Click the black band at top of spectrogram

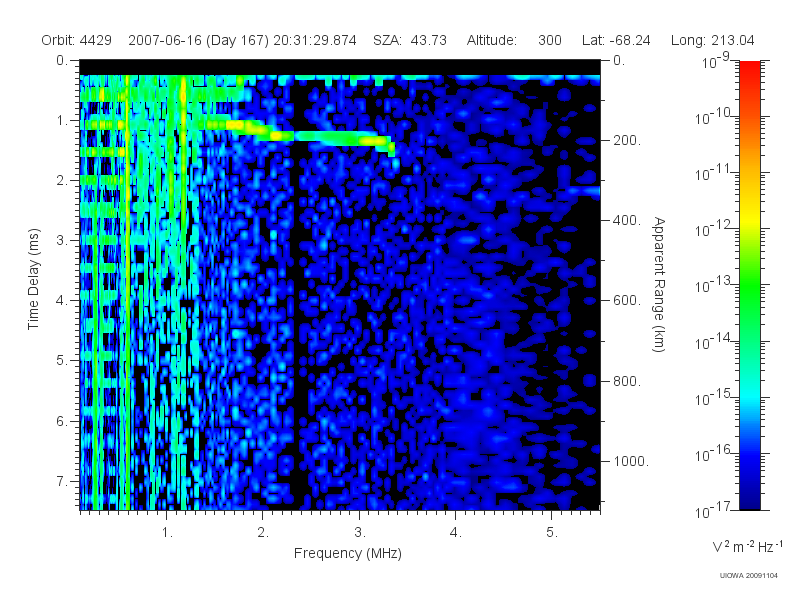pyautogui.click(x=340, y=67)
